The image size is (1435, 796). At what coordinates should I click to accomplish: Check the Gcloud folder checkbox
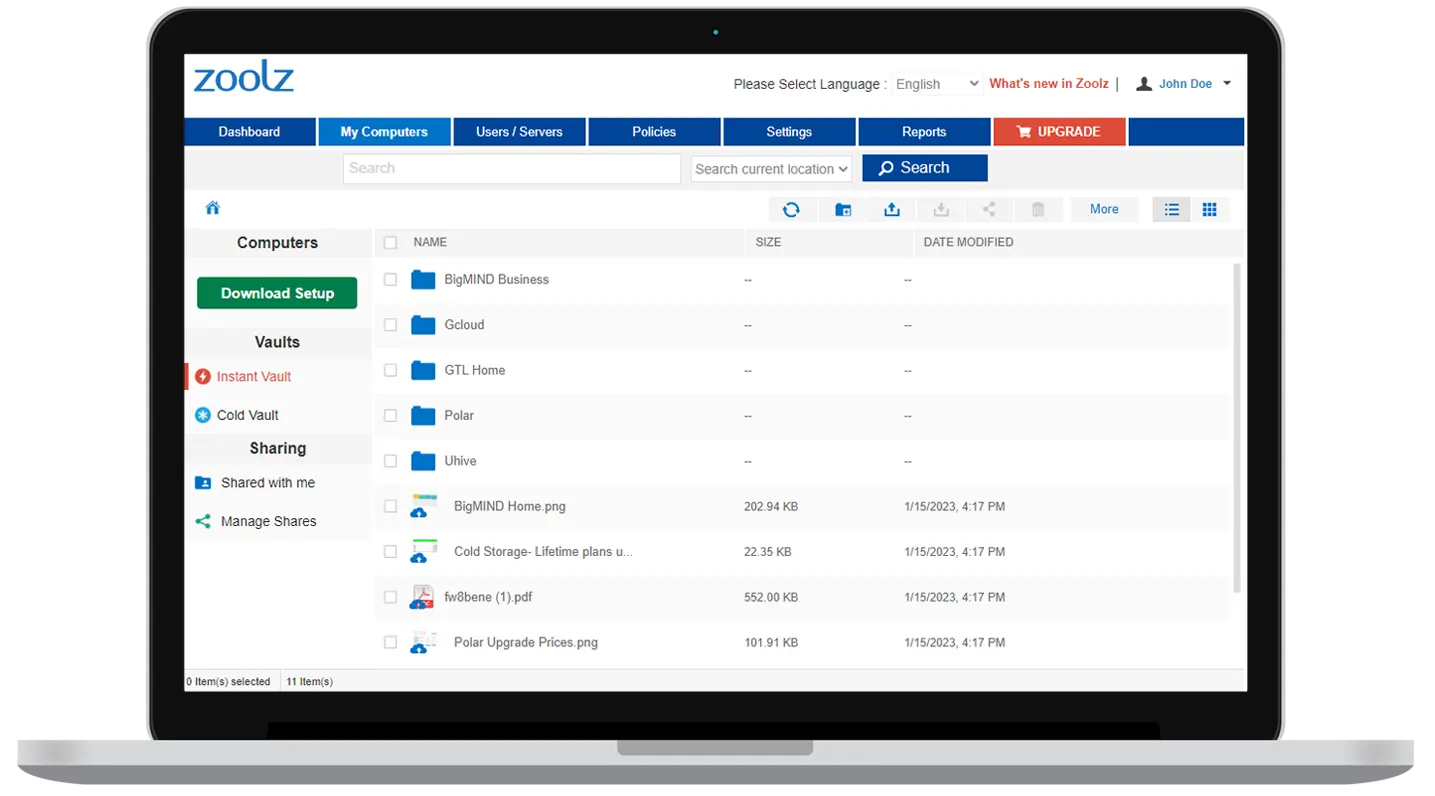pos(390,325)
